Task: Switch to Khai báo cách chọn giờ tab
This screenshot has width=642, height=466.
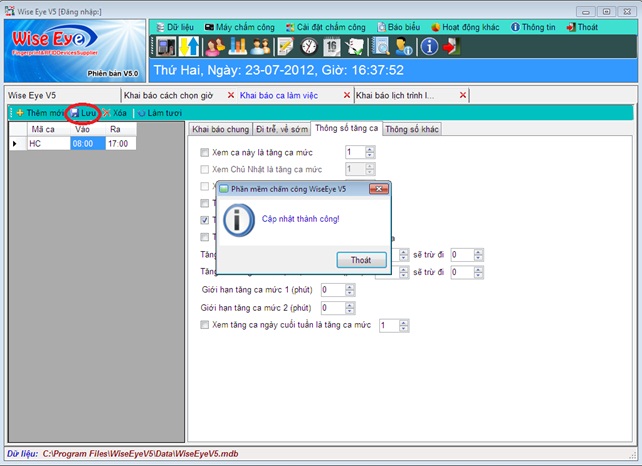Action: coord(168,95)
